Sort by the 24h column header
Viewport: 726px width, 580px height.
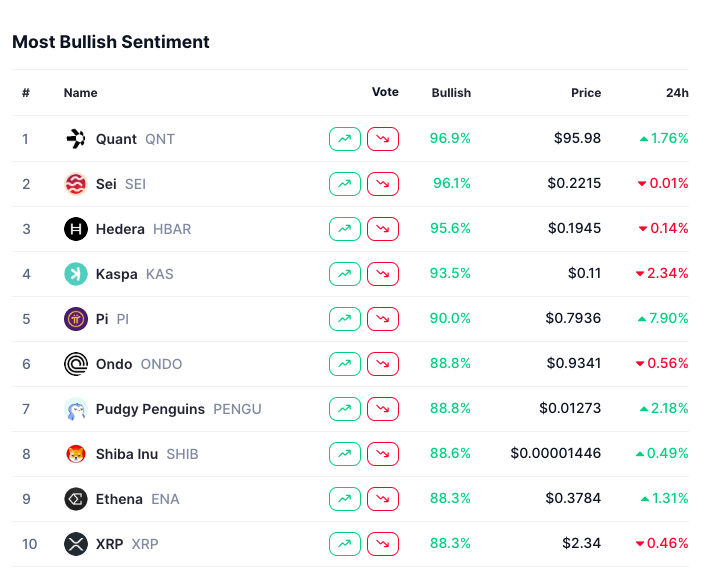pyautogui.click(x=677, y=93)
